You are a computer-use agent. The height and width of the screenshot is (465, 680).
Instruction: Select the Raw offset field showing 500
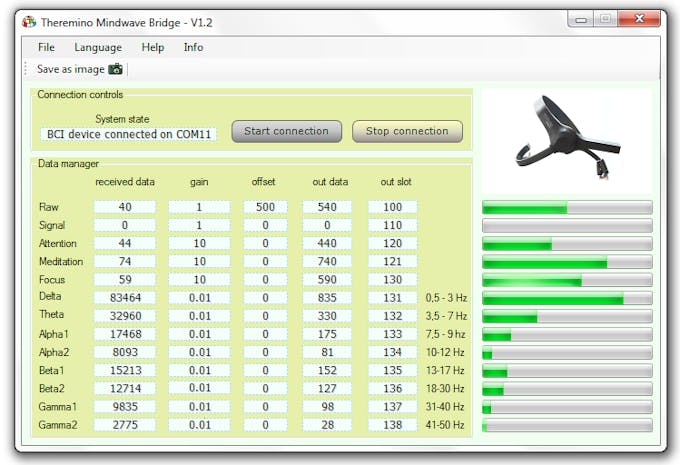point(265,207)
